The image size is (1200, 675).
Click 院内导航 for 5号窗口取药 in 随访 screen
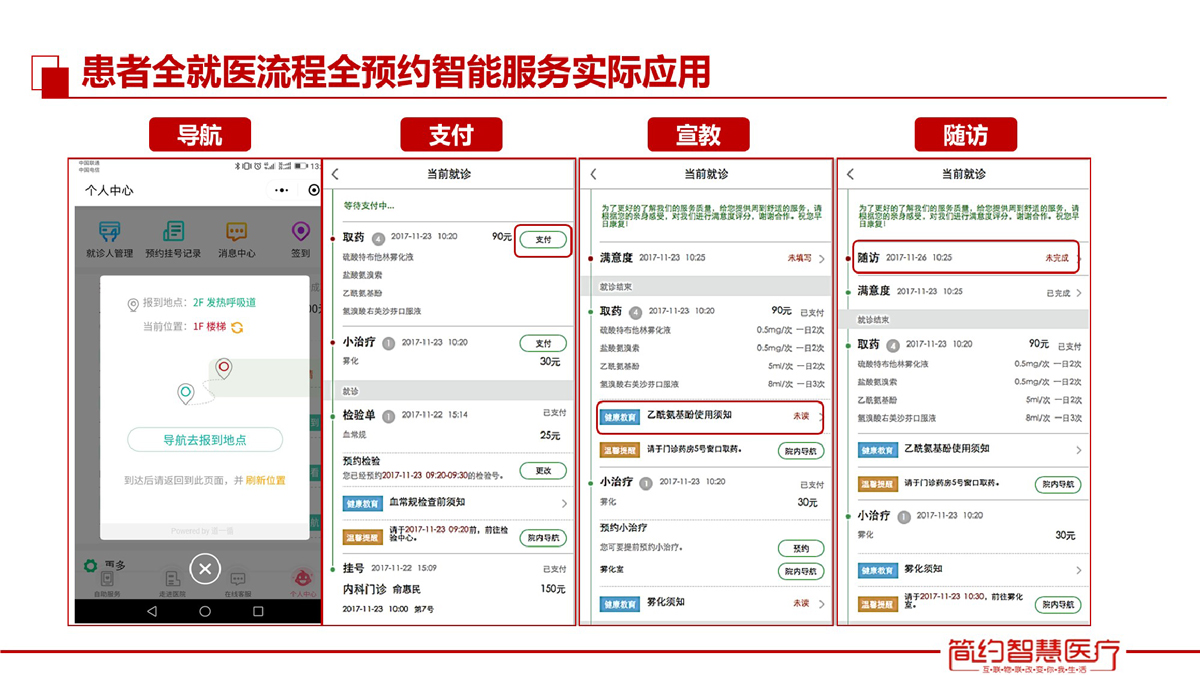click(x=1058, y=484)
